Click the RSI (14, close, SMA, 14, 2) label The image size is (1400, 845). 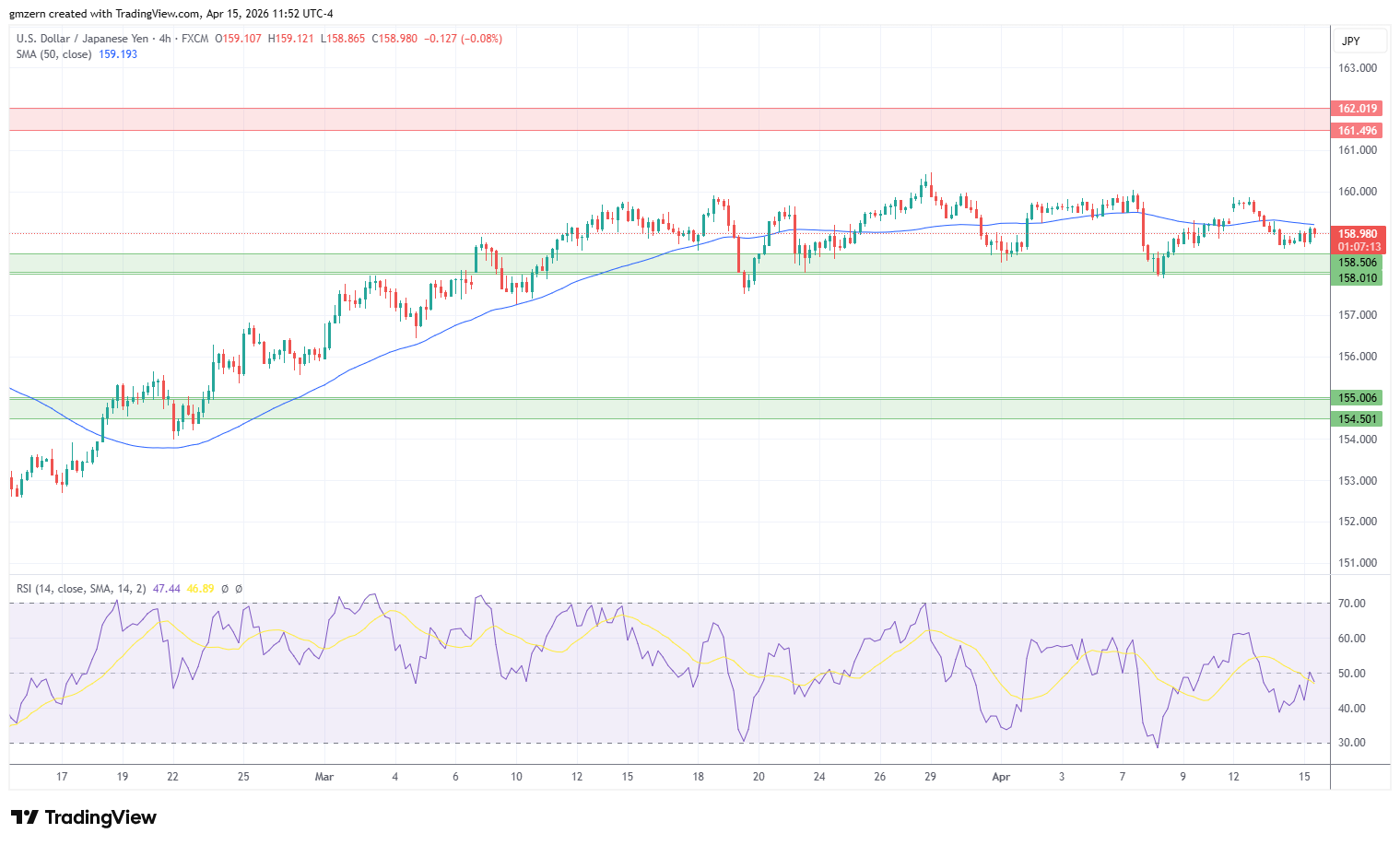coord(81,589)
